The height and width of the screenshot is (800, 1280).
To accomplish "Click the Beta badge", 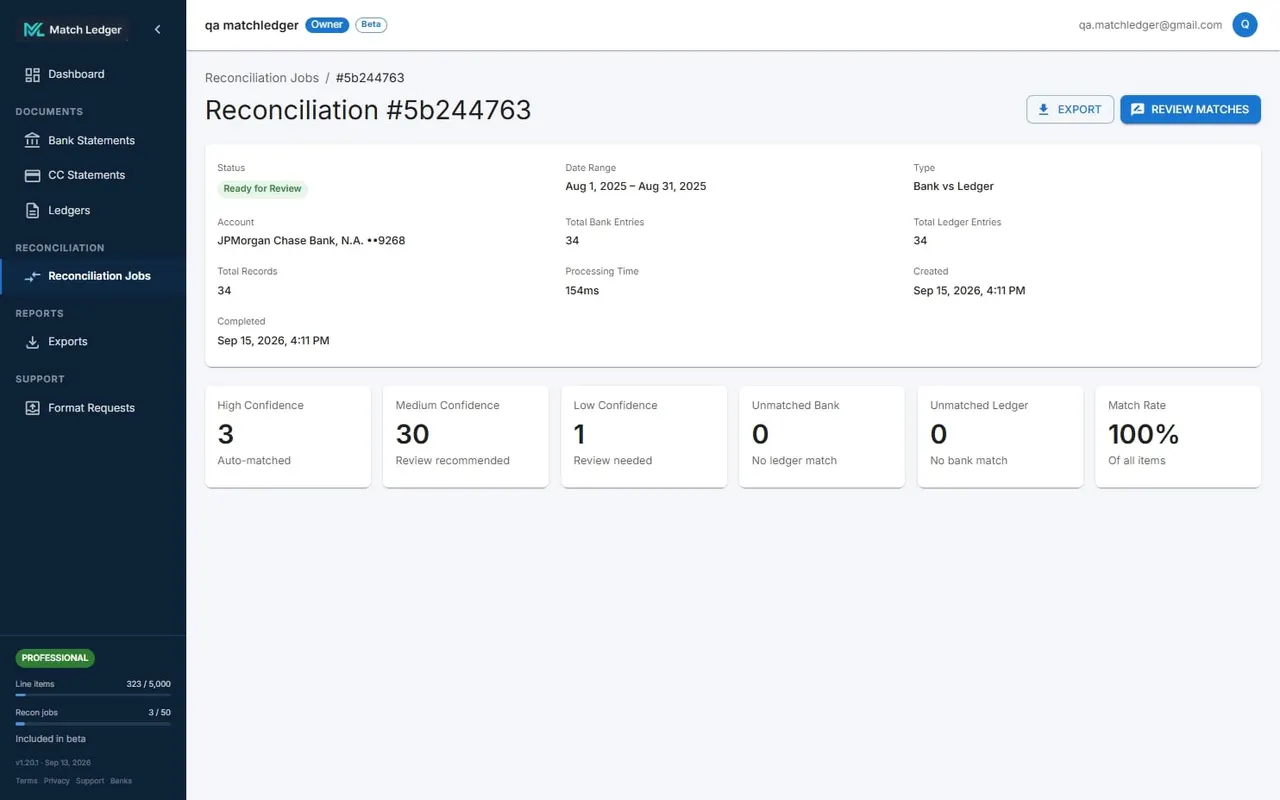I will coord(371,25).
